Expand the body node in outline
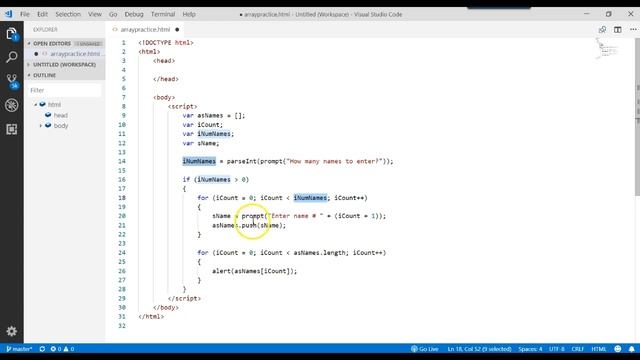This screenshot has height=360, width=640. 41,126
